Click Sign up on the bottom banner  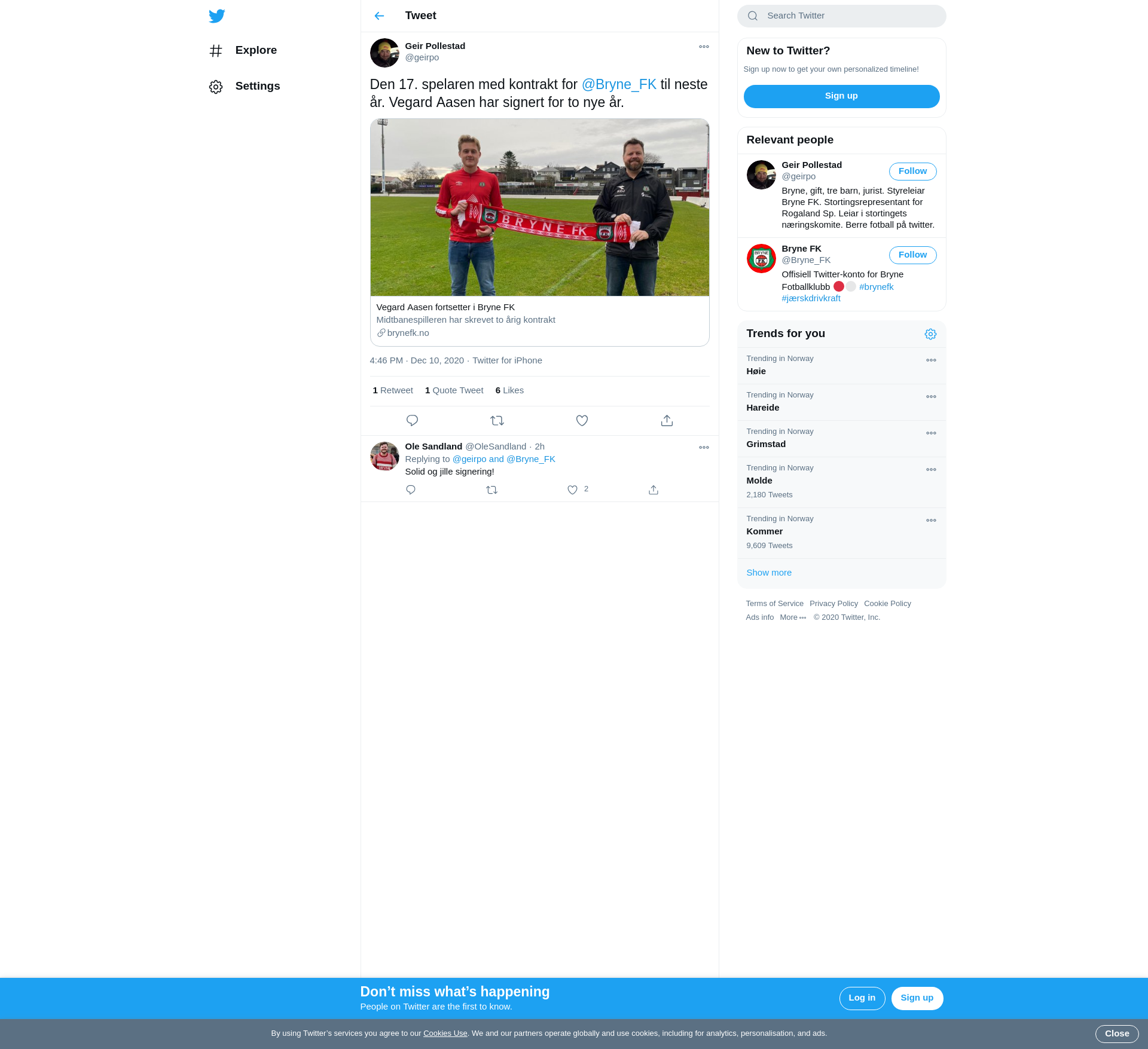(917, 998)
